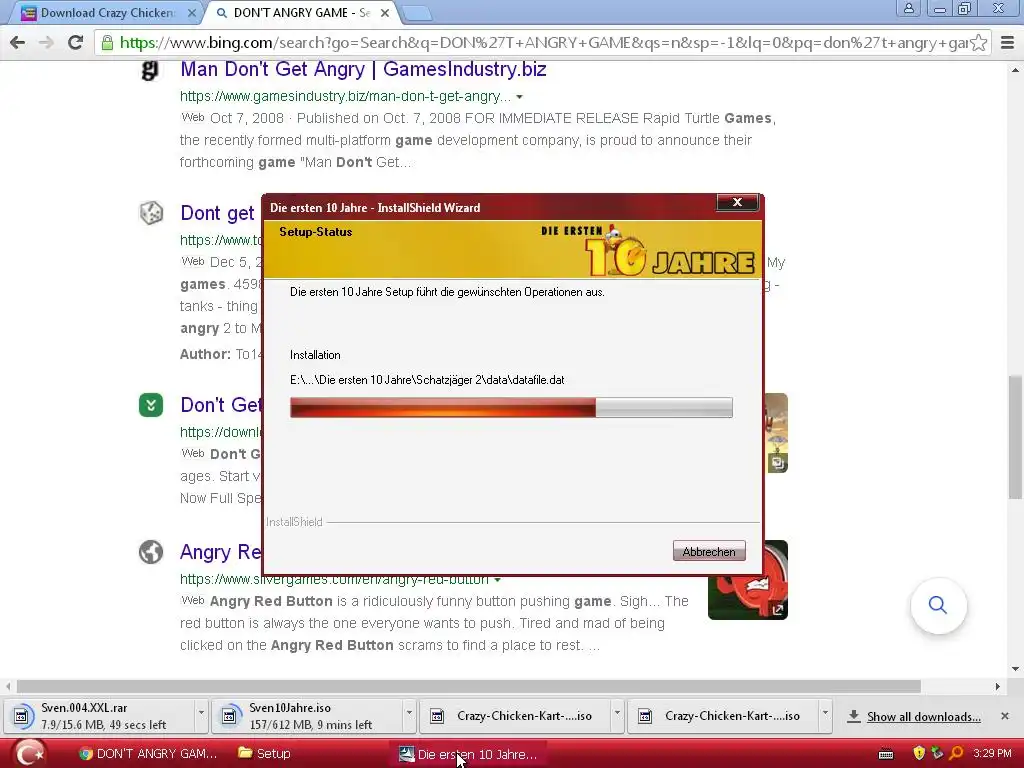
Task: Click the dice favicon beside Dont get result
Action: pyautogui.click(x=151, y=213)
